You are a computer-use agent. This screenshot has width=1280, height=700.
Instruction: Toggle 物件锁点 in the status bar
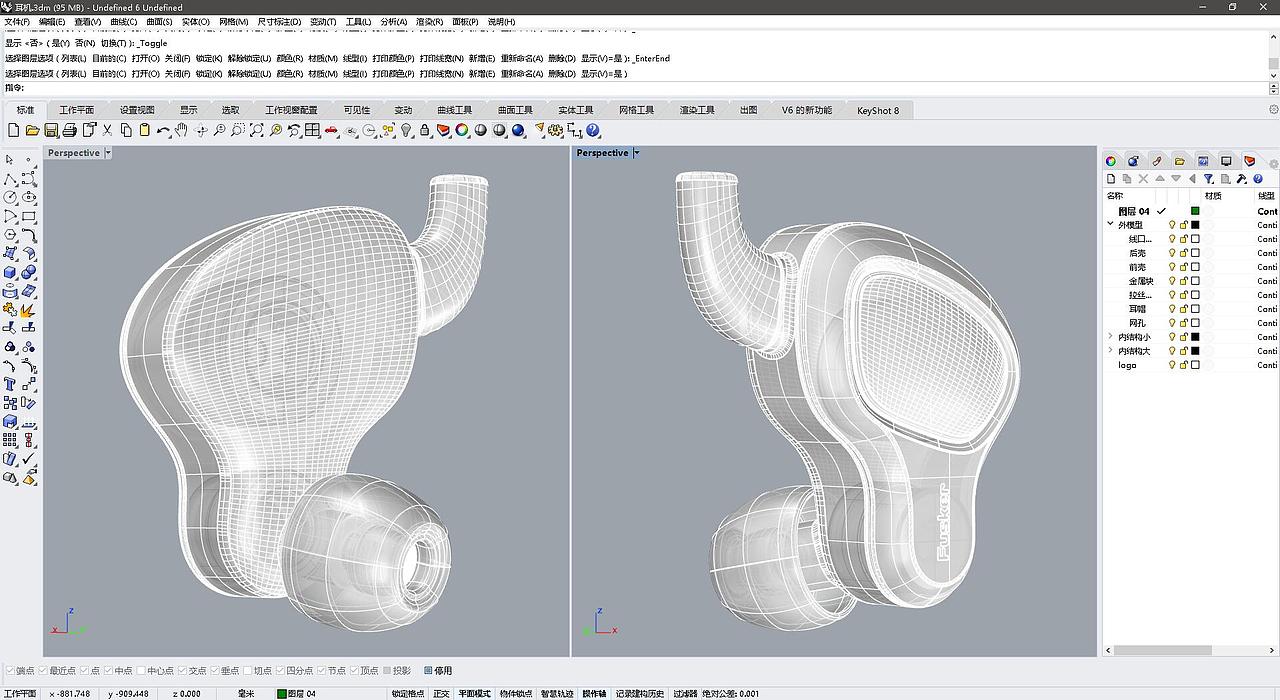pos(516,693)
